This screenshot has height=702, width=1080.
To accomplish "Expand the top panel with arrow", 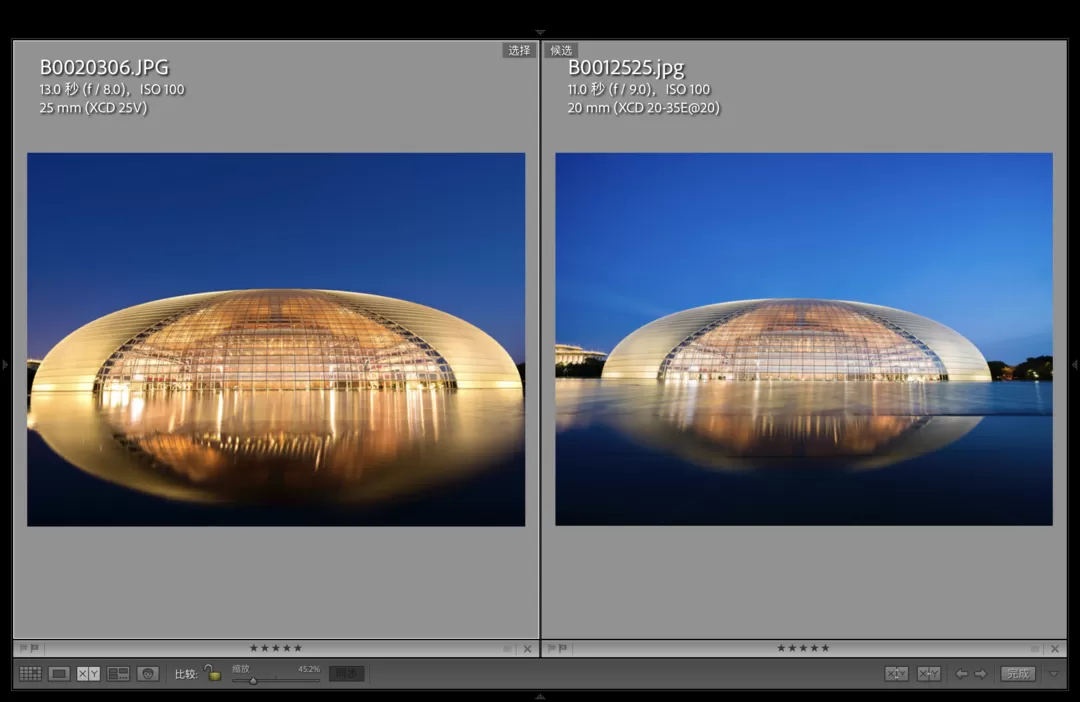I will tap(540, 33).
